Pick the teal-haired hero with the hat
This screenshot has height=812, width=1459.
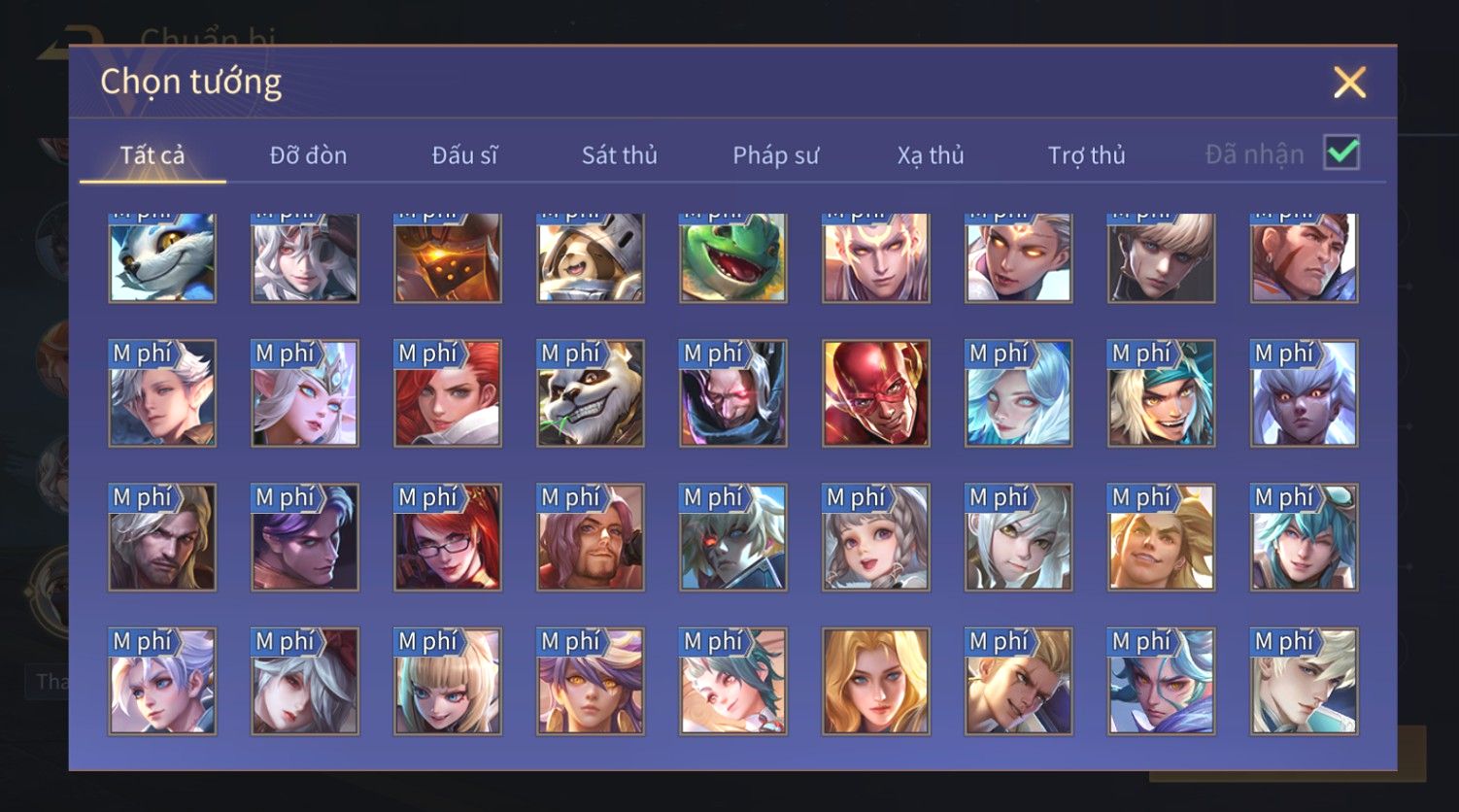click(x=1304, y=537)
